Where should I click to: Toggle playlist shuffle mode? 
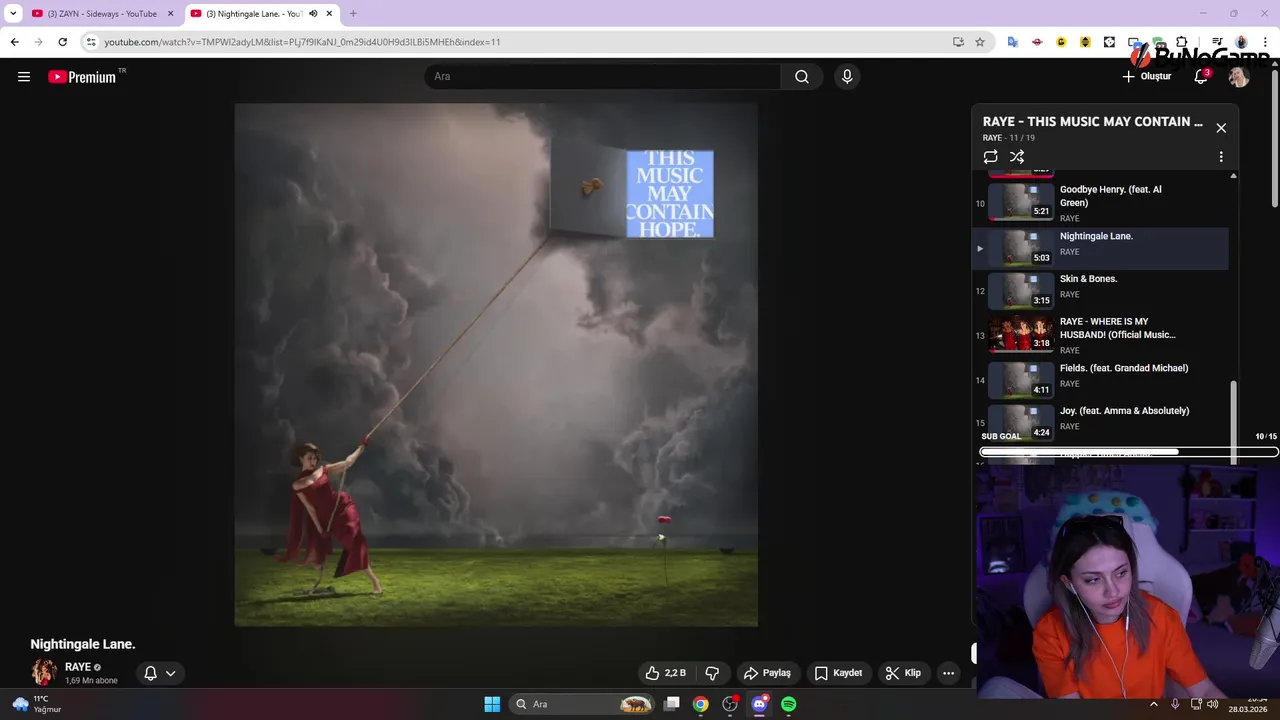(1017, 157)
